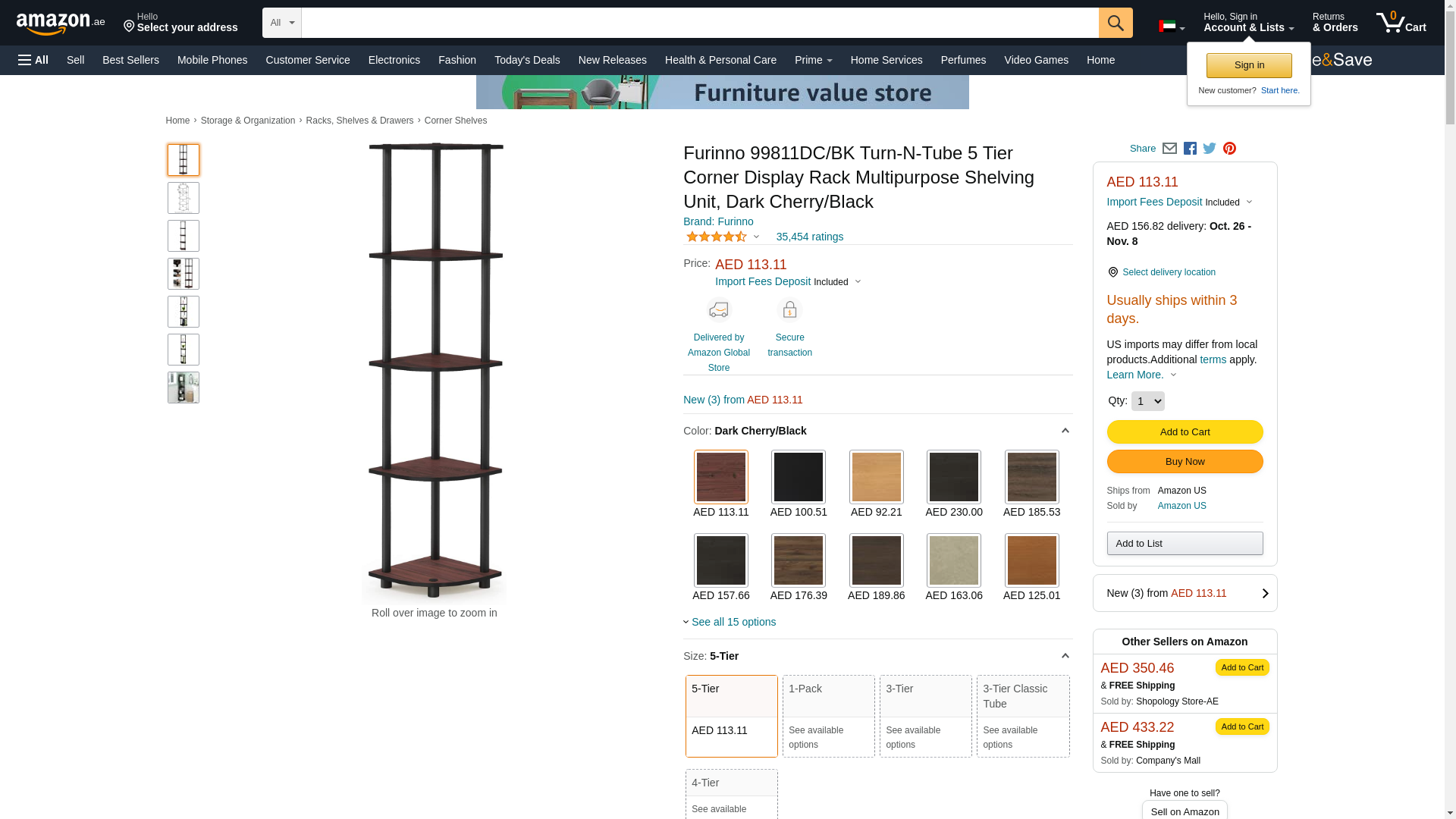Share product on Facebook

(x=1190, y=149)
